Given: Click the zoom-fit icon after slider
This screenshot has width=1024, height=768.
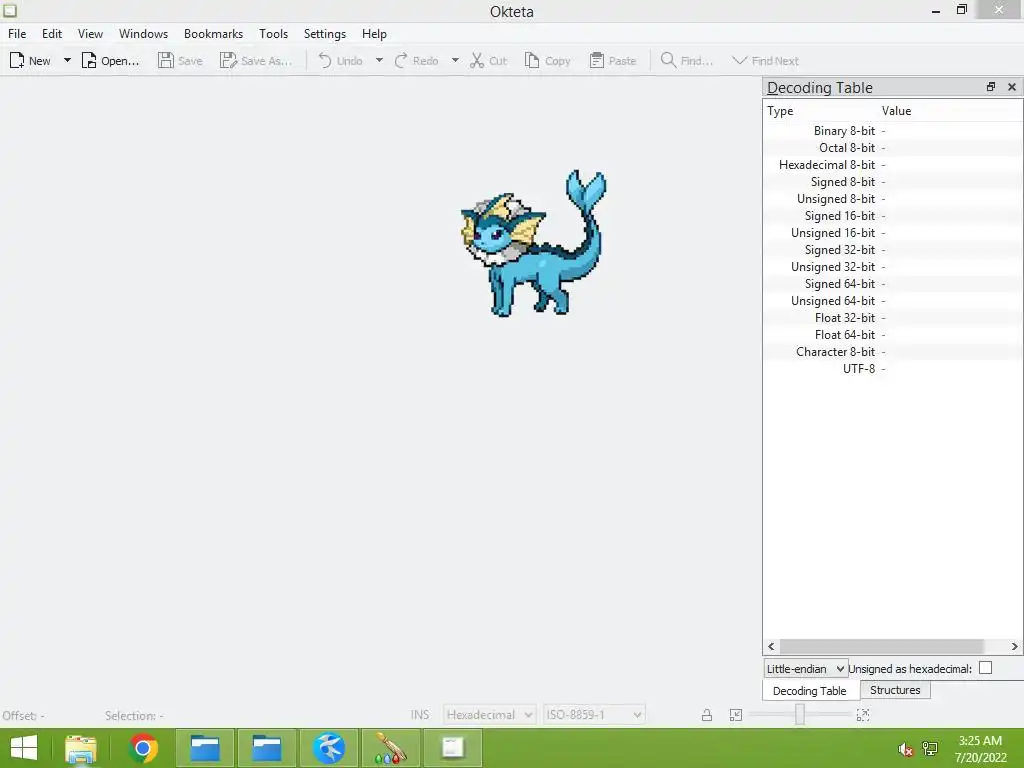Looking at the screenshot, I should pos(863,715).
